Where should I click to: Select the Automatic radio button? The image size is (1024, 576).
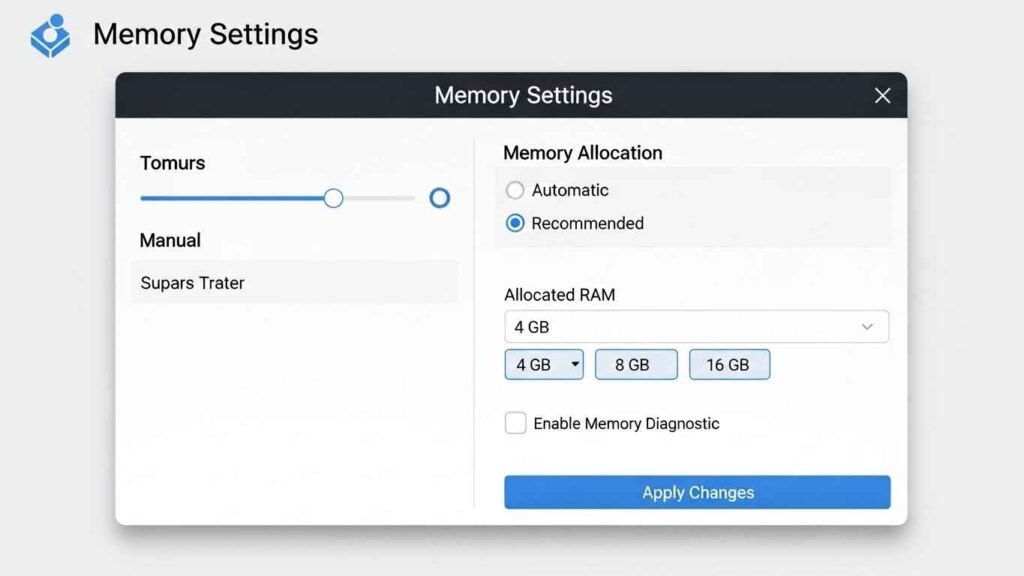[515, 190]
